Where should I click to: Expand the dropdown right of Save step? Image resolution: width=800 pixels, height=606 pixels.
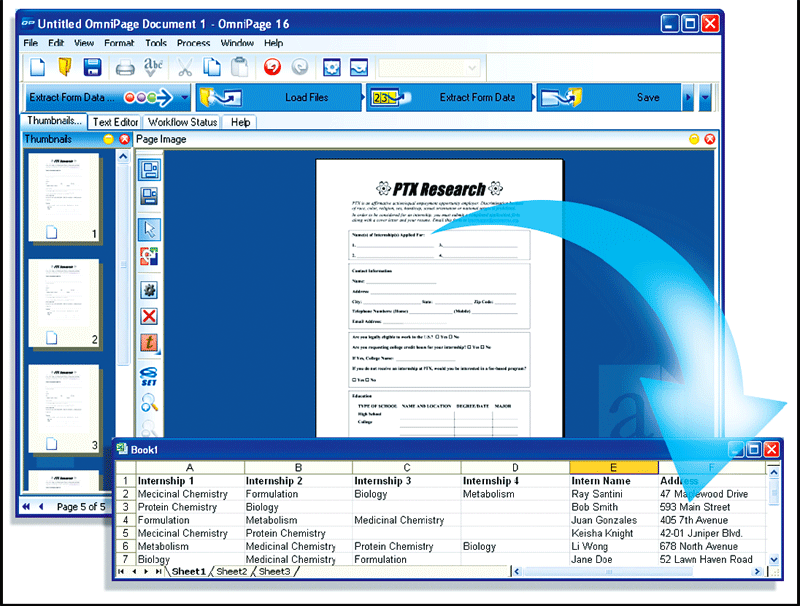706,98
